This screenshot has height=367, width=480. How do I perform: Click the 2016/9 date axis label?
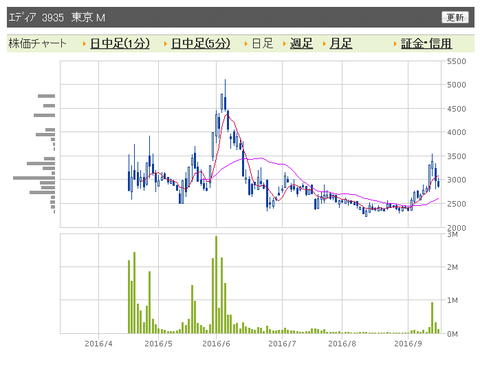[408, 344]
